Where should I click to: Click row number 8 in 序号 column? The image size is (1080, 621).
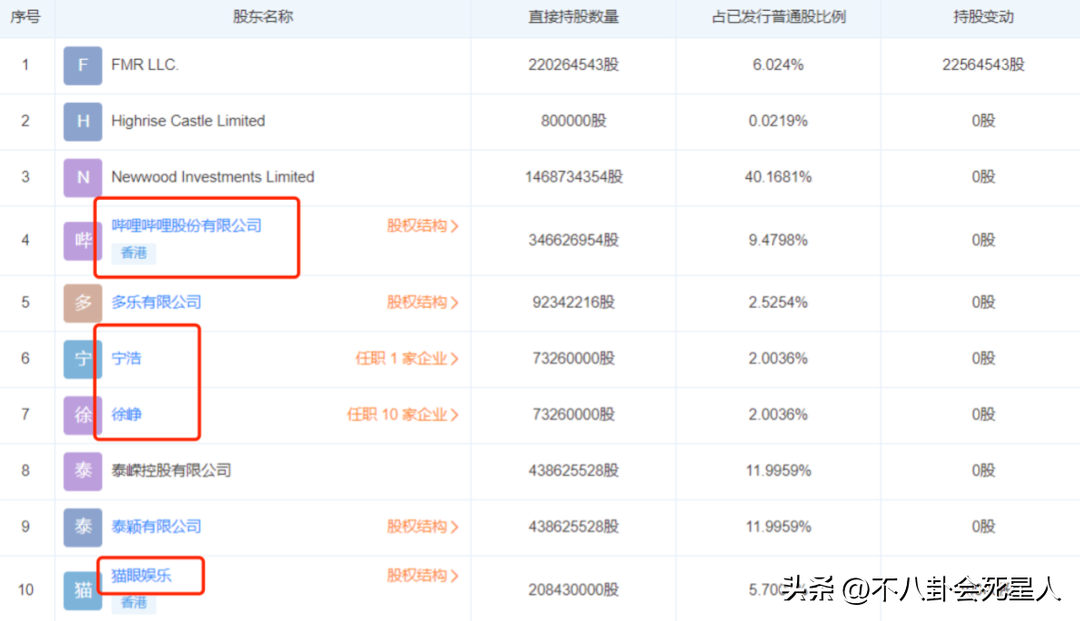25,471
